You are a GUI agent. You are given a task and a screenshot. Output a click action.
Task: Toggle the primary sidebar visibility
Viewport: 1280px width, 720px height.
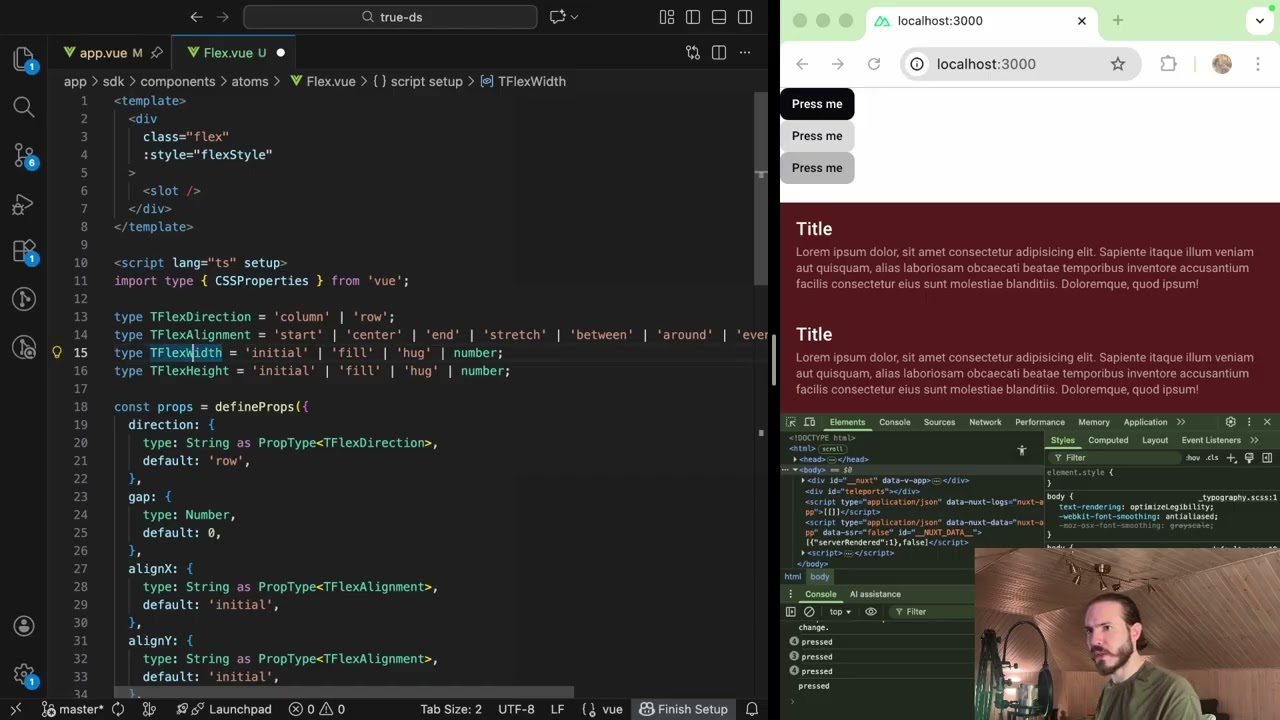pos(693,17)
